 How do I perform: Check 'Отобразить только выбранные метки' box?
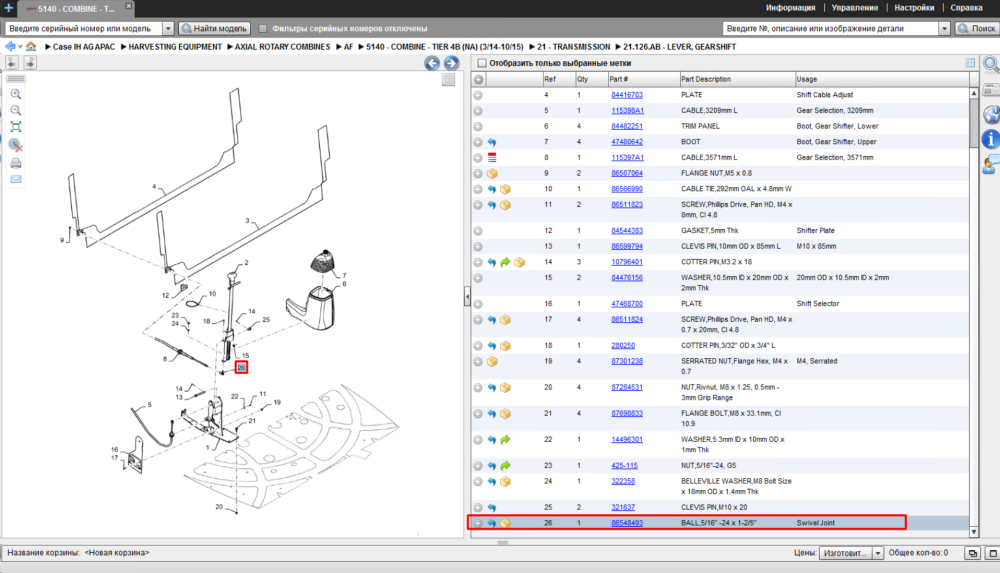482,63
